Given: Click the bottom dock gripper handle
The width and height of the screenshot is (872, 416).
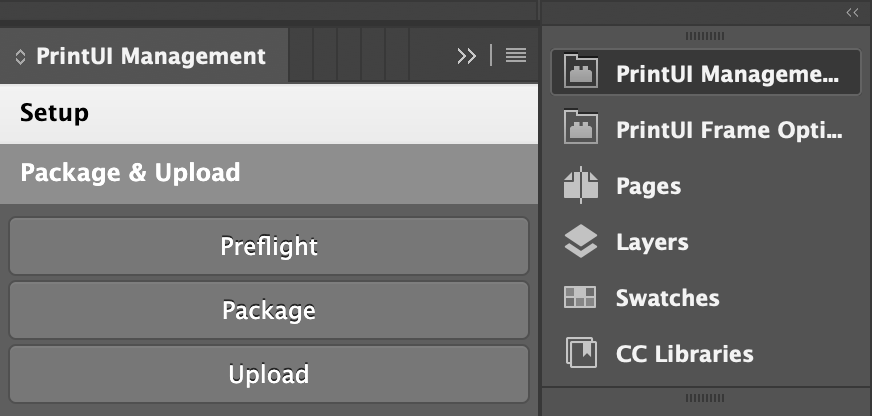Looking at the screenshot, I should click(705, 398).
